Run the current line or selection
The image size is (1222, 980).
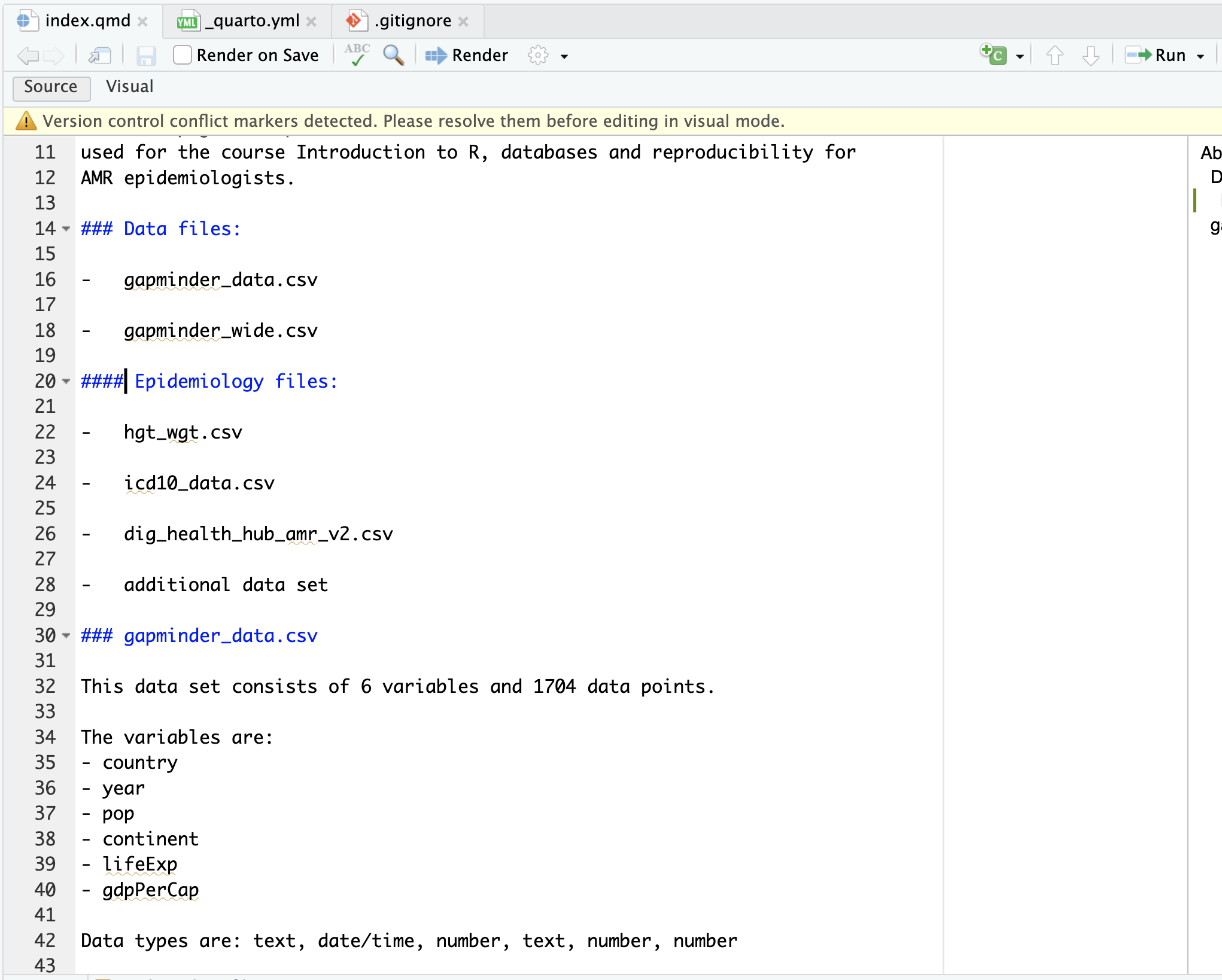click(x=1156, y=55)
